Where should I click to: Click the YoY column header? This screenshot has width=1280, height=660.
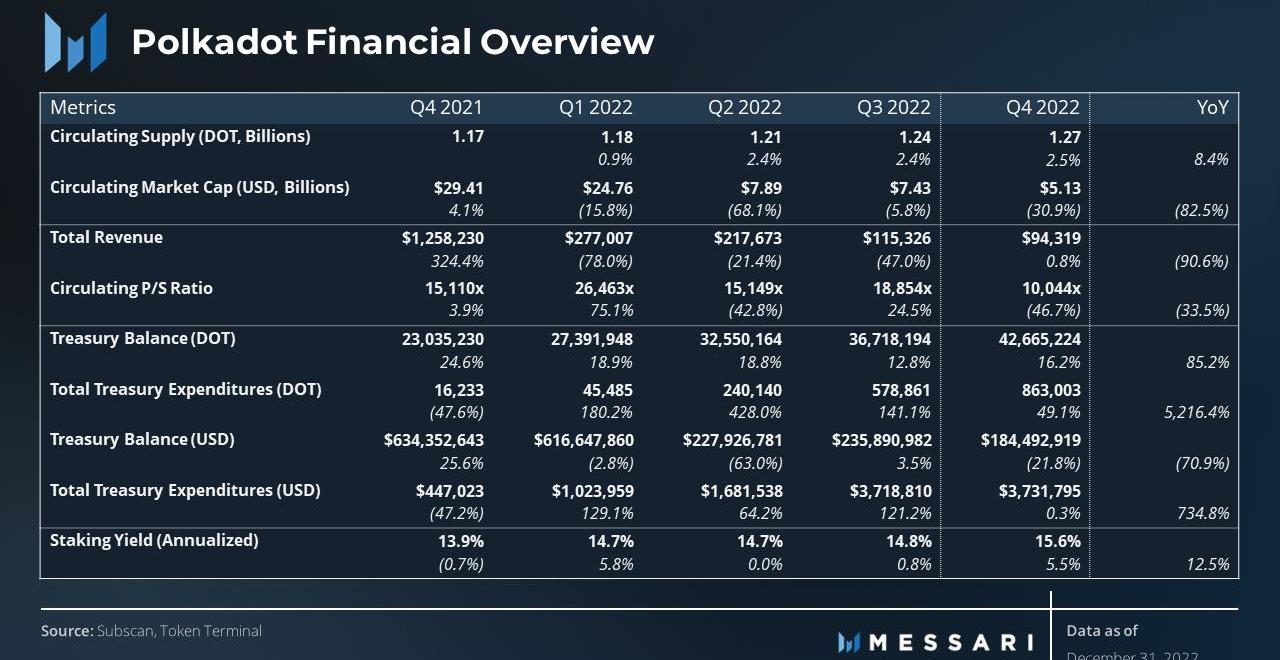(x=1212, y=107)
